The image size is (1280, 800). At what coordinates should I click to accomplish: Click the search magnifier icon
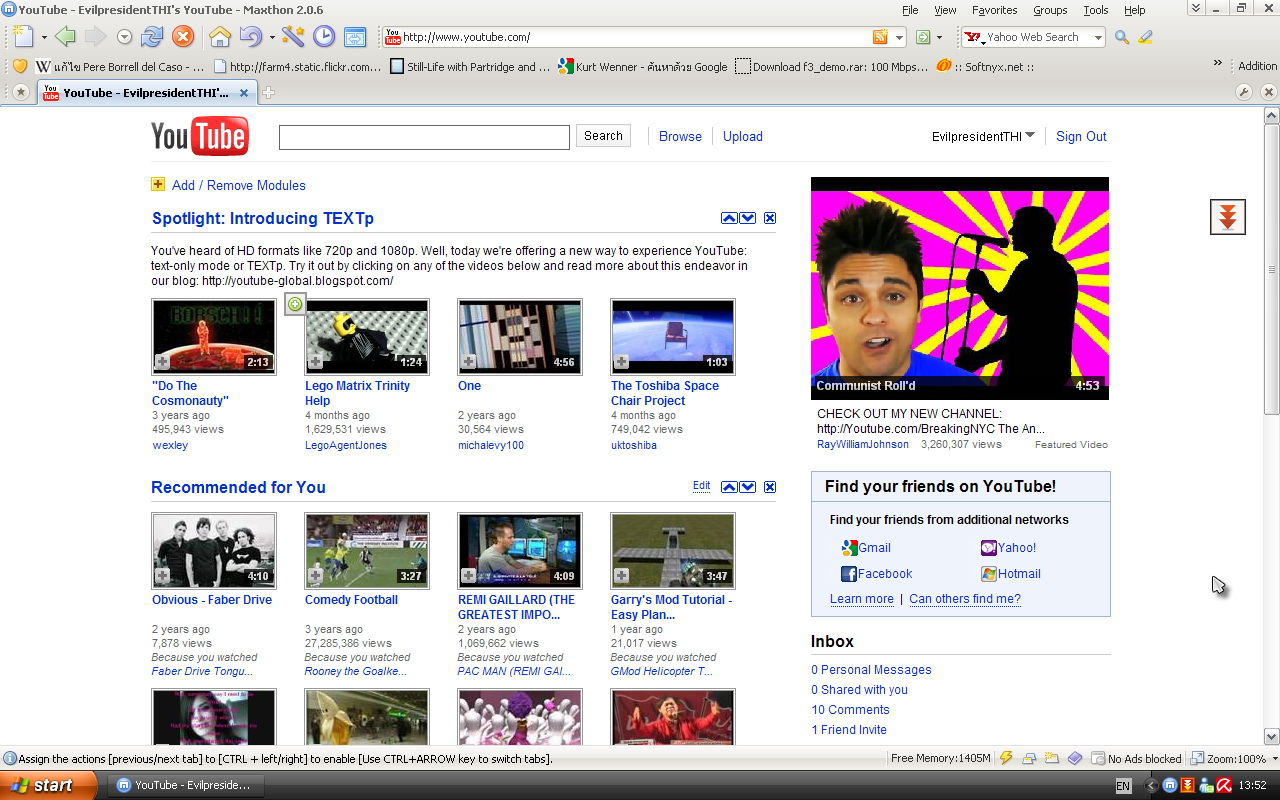tap(1122, 37)
